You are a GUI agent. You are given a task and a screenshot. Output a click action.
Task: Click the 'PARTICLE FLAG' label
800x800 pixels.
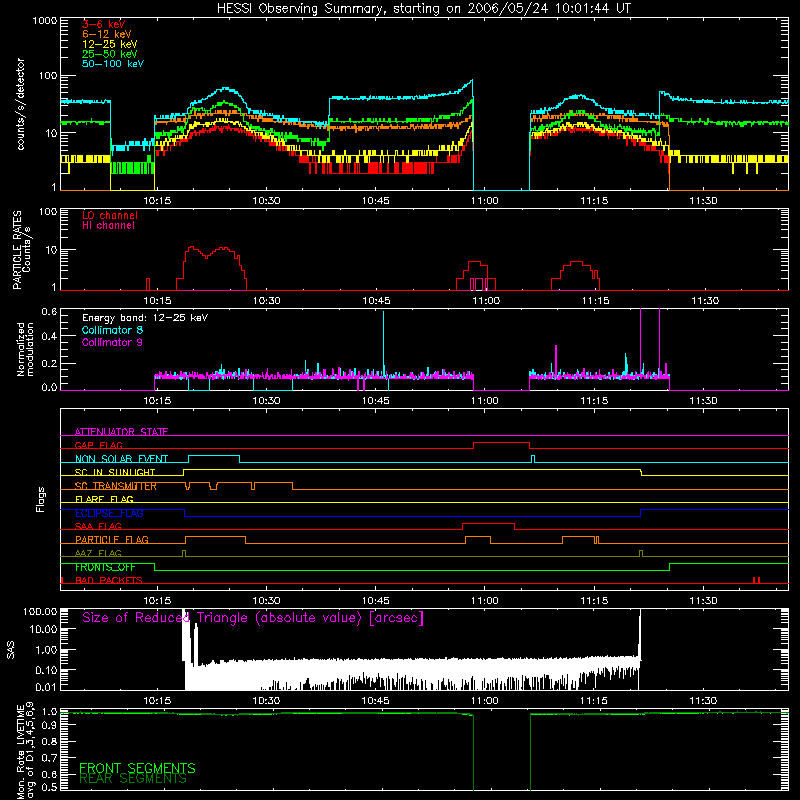tap(112, 539)
